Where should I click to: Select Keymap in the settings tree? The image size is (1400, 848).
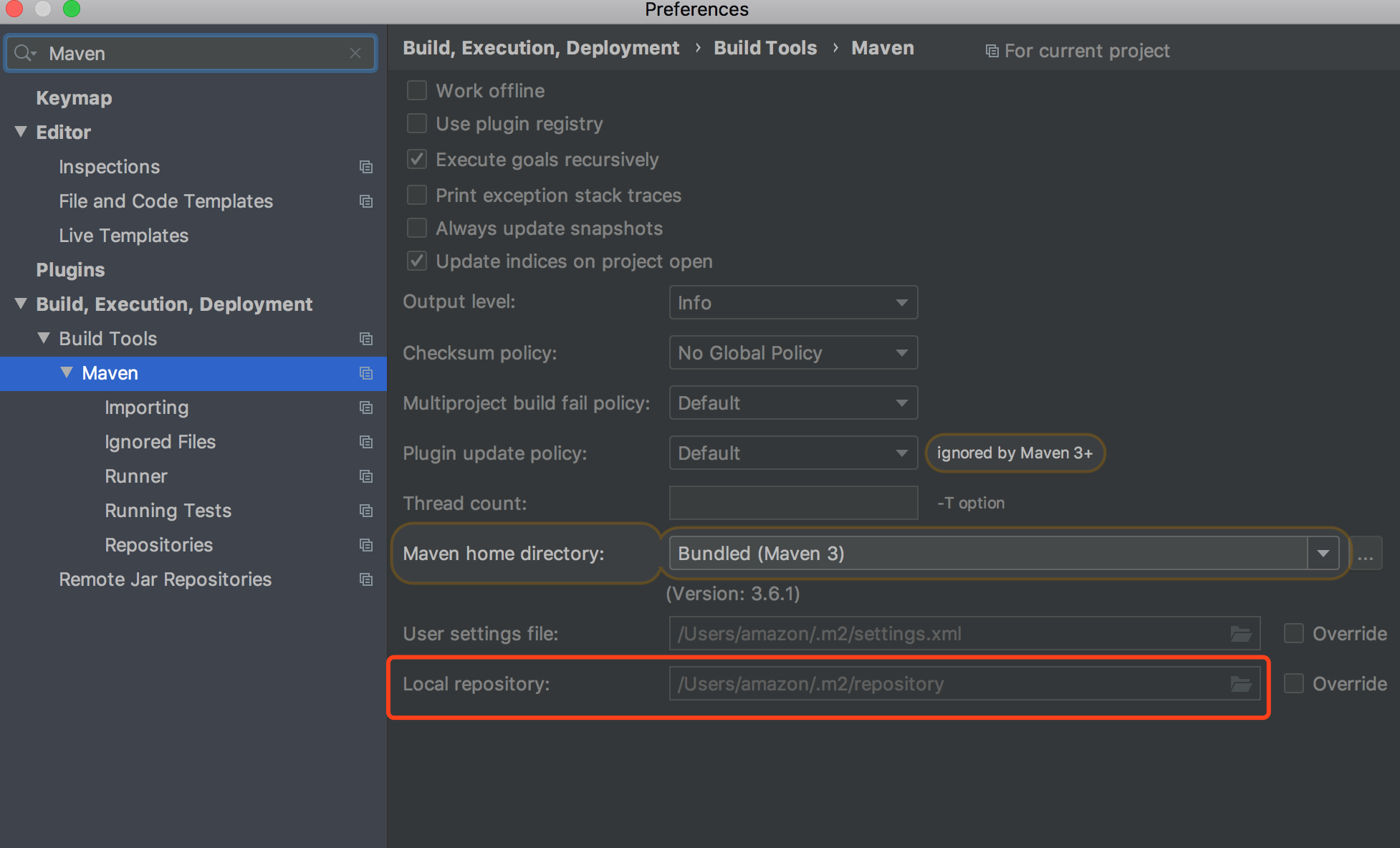[74, 98]
